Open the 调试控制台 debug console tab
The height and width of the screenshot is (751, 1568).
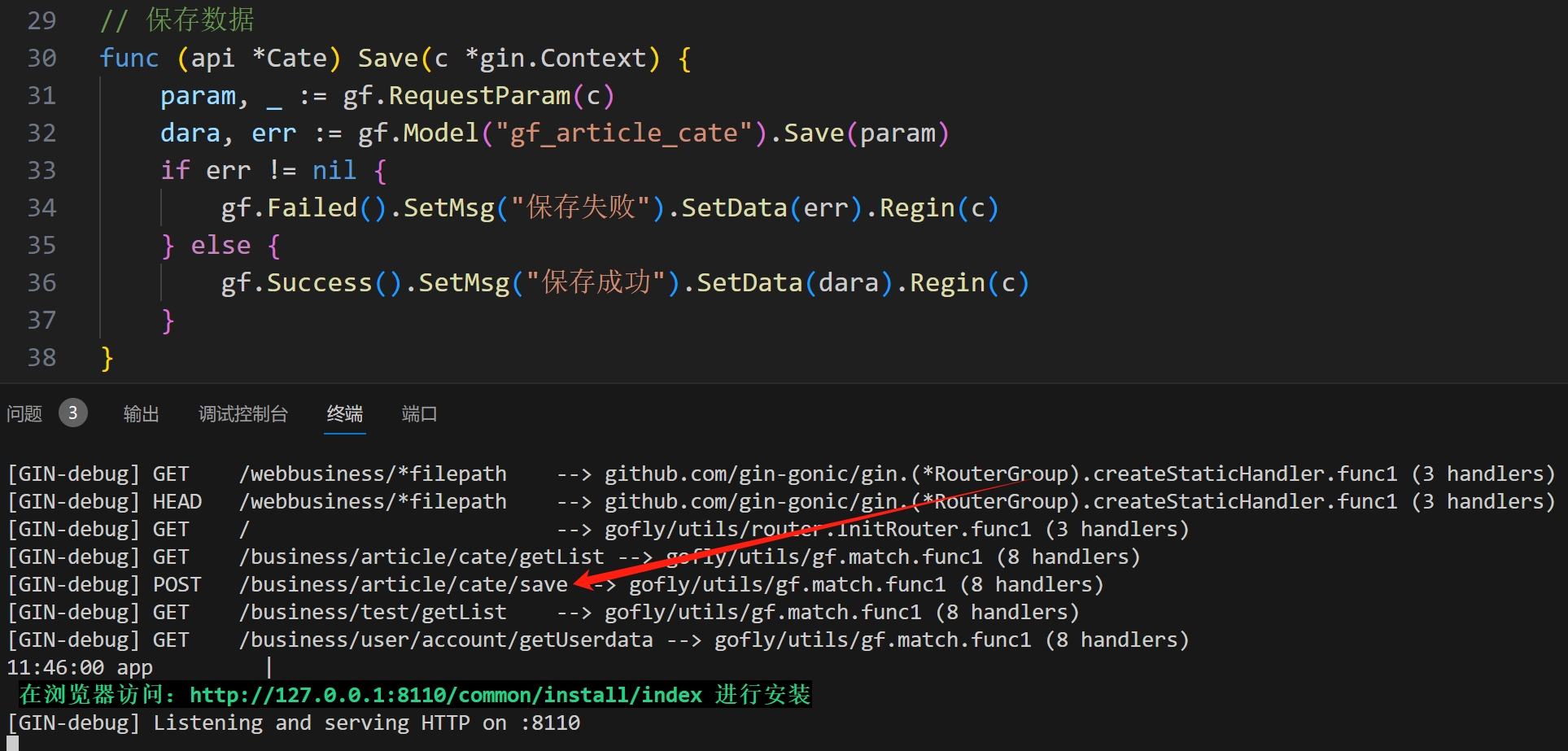pos(242,414)
